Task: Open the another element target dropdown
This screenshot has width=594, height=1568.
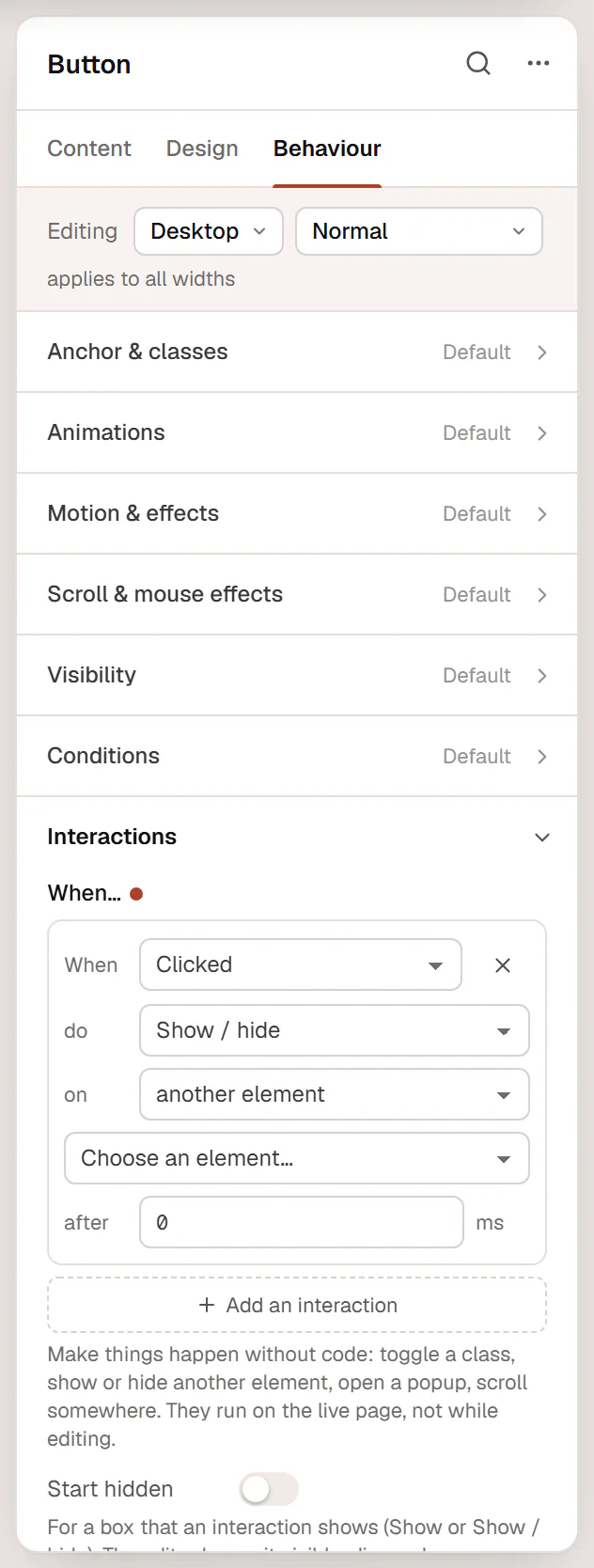Action: coord(335,1094)
